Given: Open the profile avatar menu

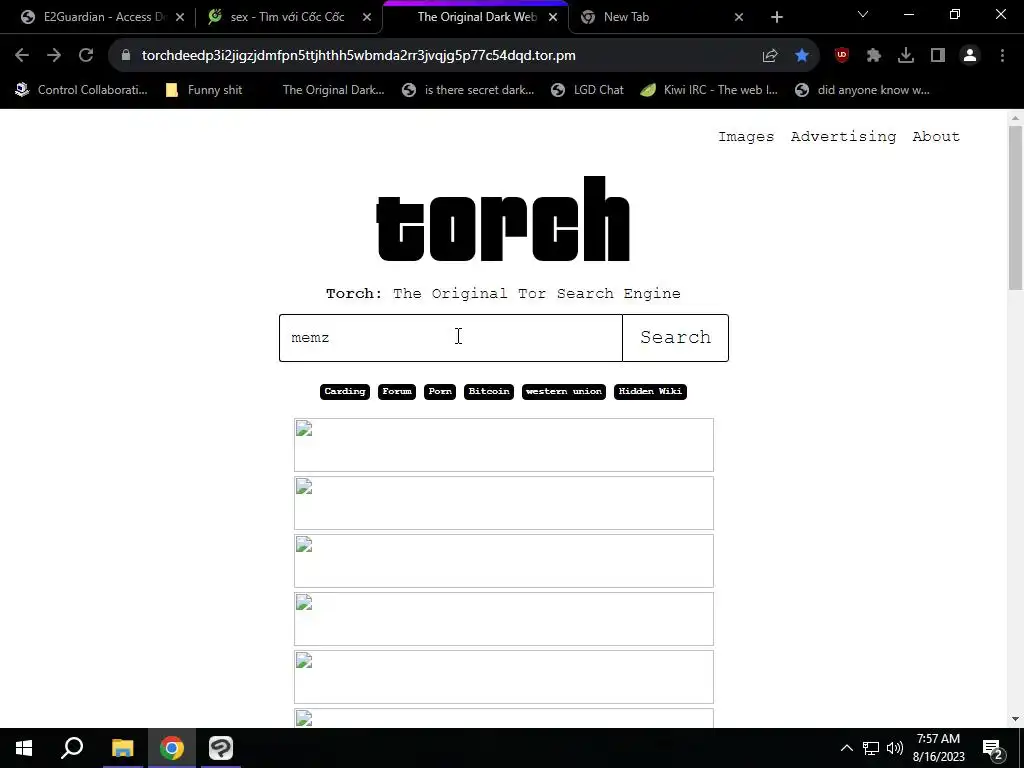Looking at the screenshot, I should click(x=970, y=56).
